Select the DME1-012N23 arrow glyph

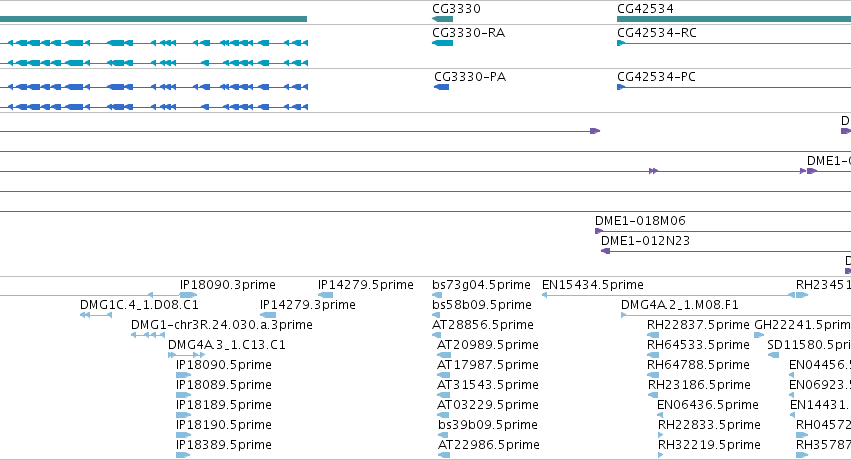click(606, 251)
